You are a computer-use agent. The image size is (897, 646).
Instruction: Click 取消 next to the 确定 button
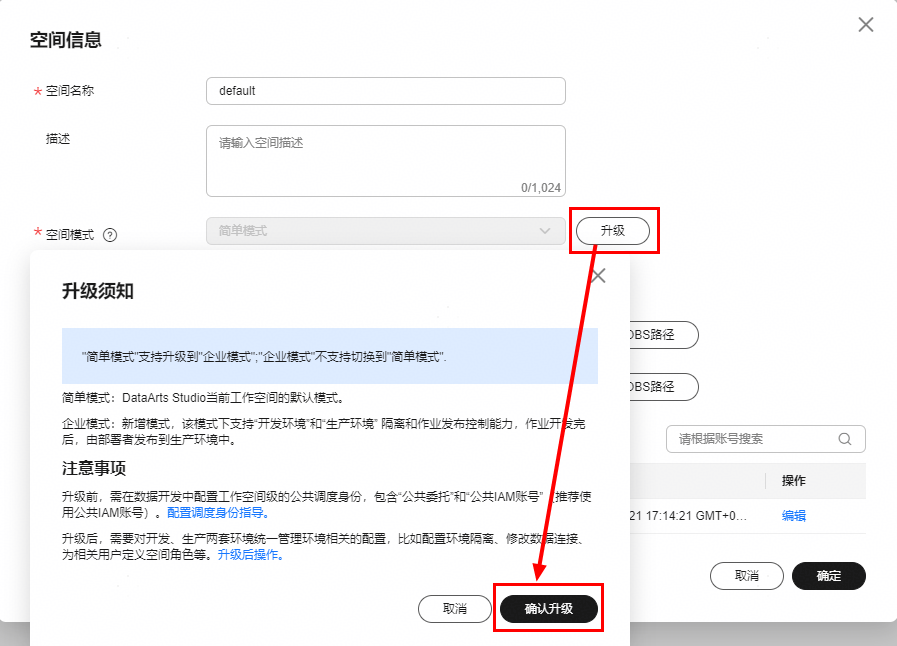click(747, 576)
